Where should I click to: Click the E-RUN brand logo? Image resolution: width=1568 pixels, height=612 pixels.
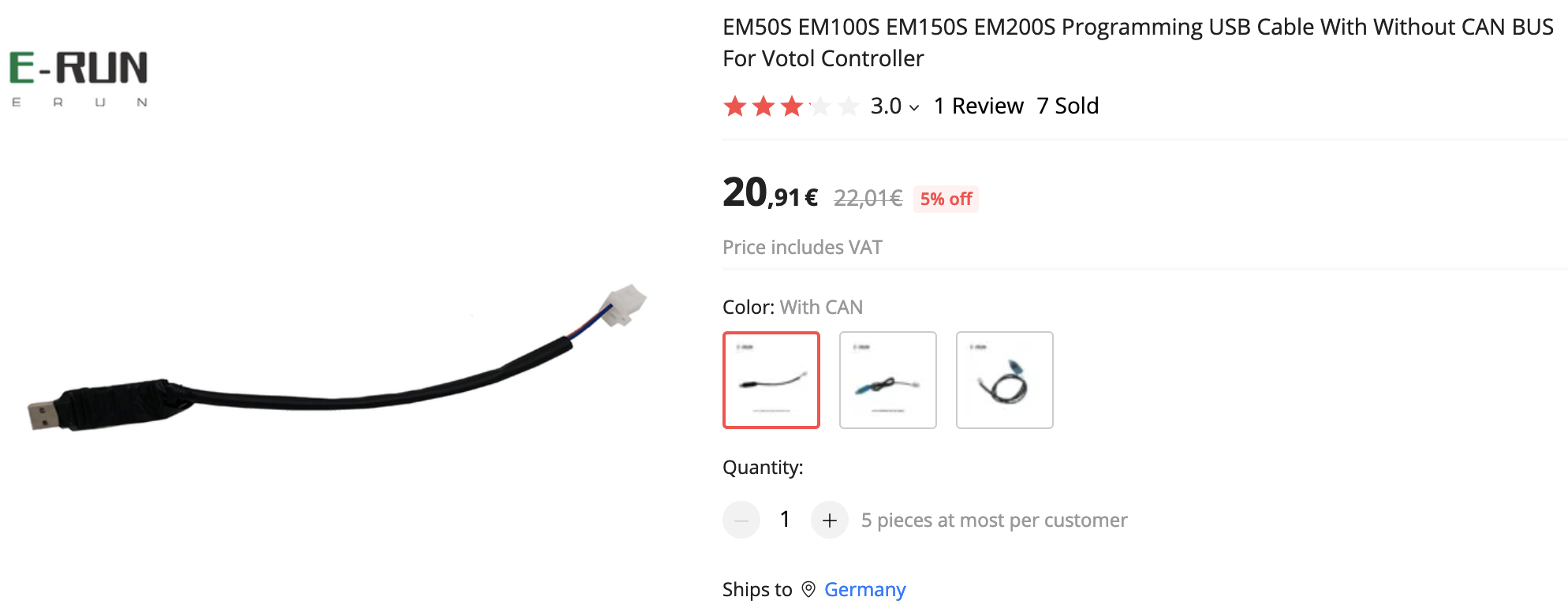[x=78, y=78]
